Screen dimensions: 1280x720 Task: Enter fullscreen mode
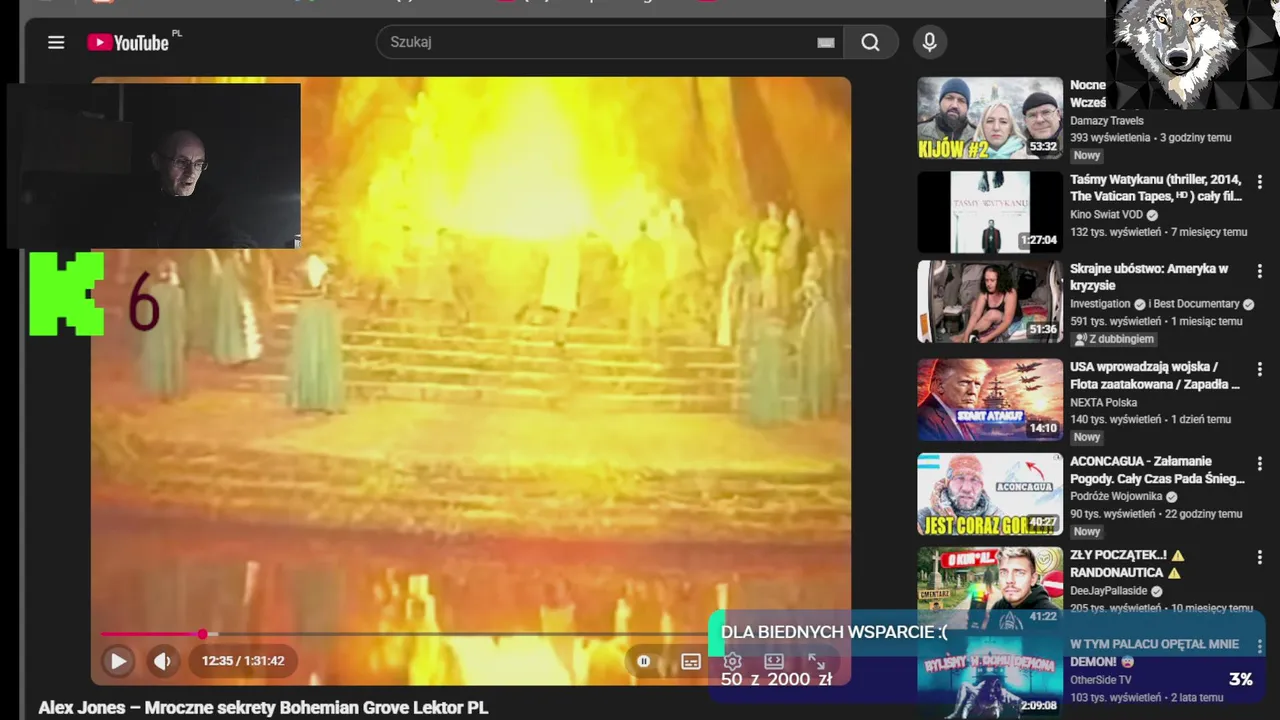[816, 661]
